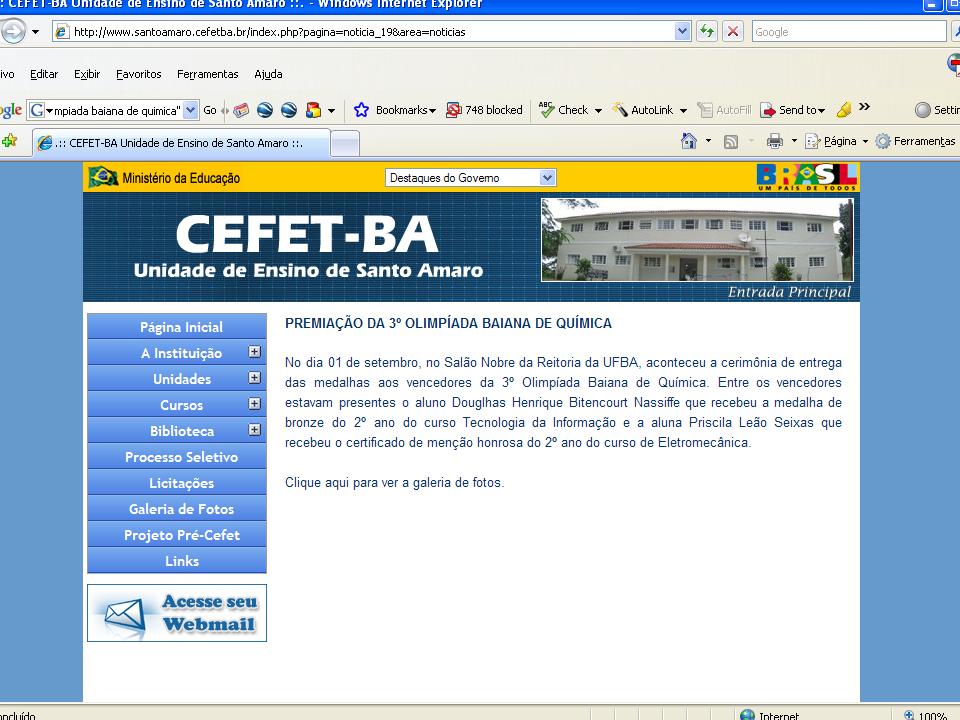The height and width of the screenshot is (720, 960).
Task: Open the Editar menu
Action: (44, 74)
